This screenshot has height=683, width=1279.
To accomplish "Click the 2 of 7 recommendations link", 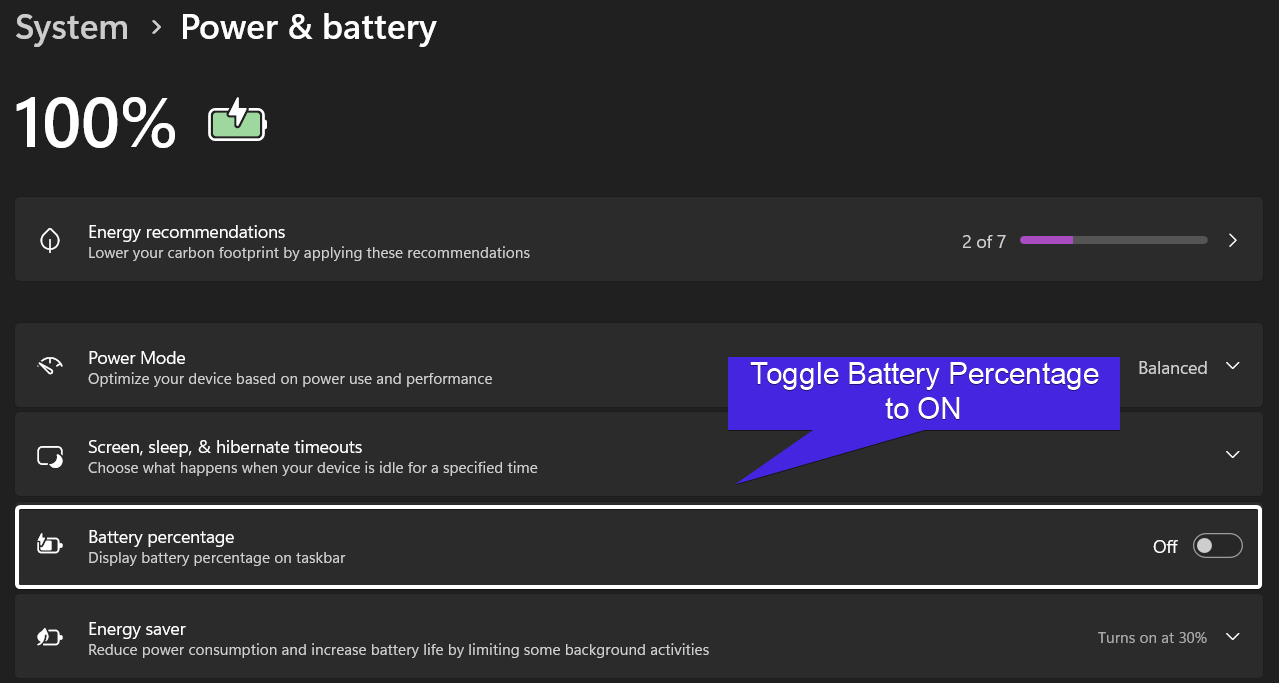I will [x=983, y=240].
